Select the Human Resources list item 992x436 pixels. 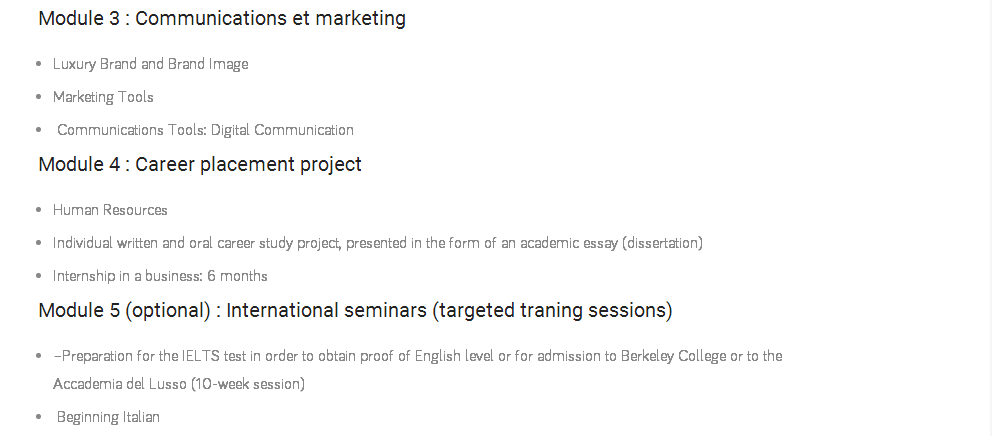[110, 210]
